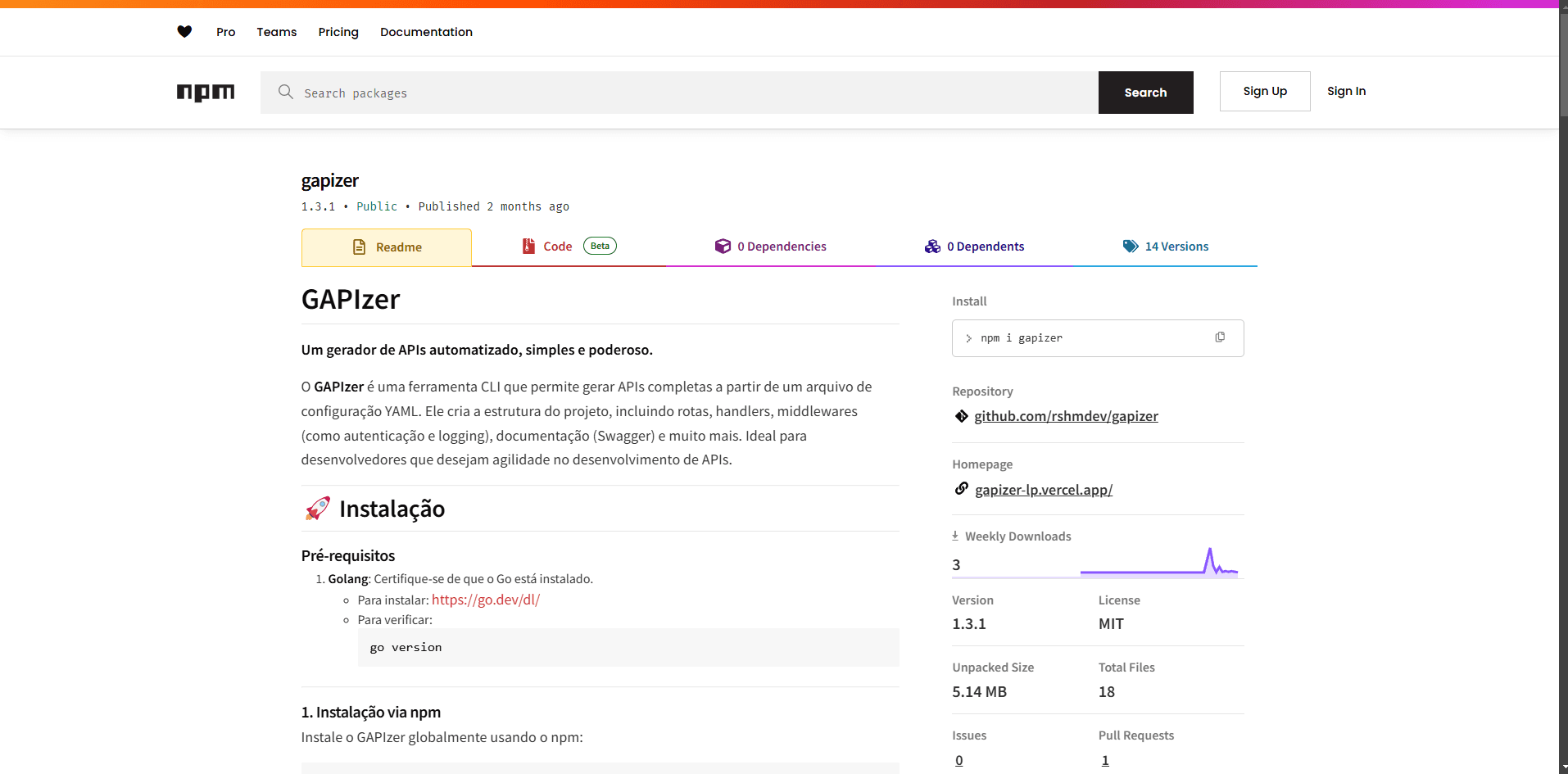Click the rocket emoji beside Instalação
Viewport: 1568px width, 774px height.
tap(318, 509)
